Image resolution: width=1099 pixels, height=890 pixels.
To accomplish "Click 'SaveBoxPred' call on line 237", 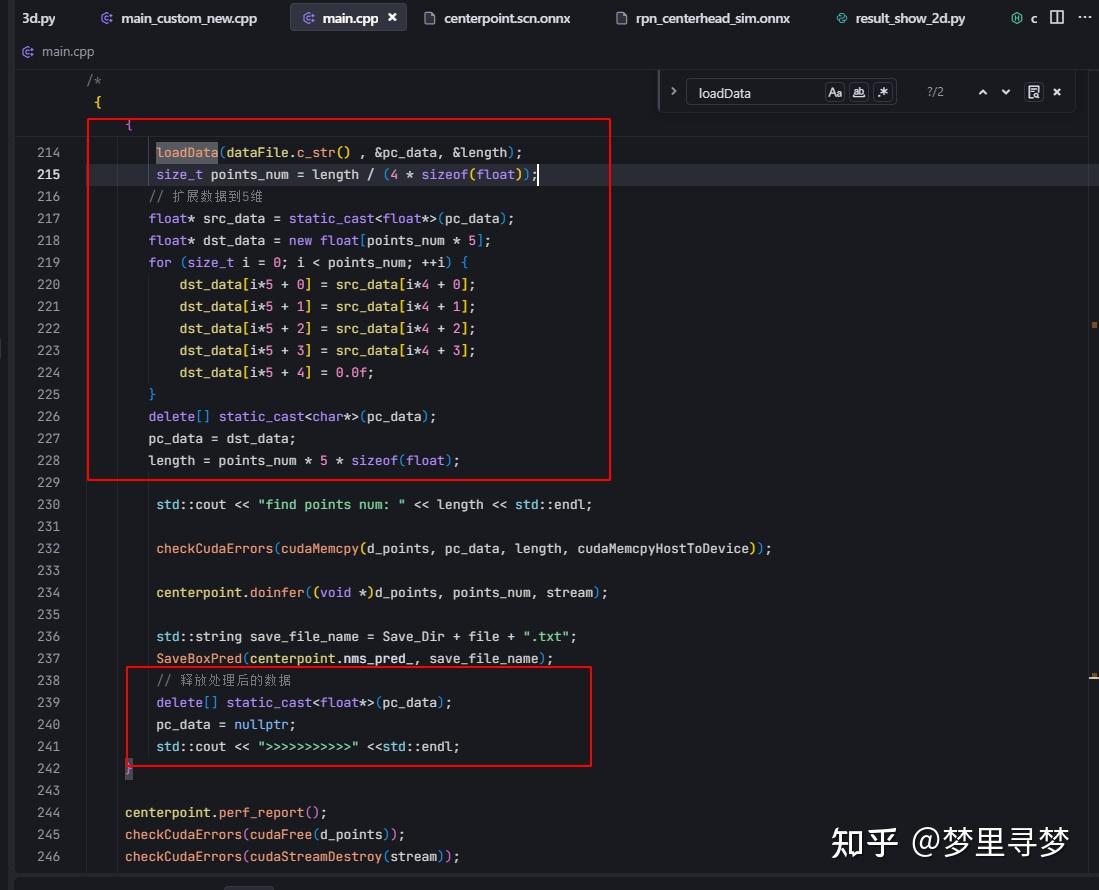I will coord(199,659).
